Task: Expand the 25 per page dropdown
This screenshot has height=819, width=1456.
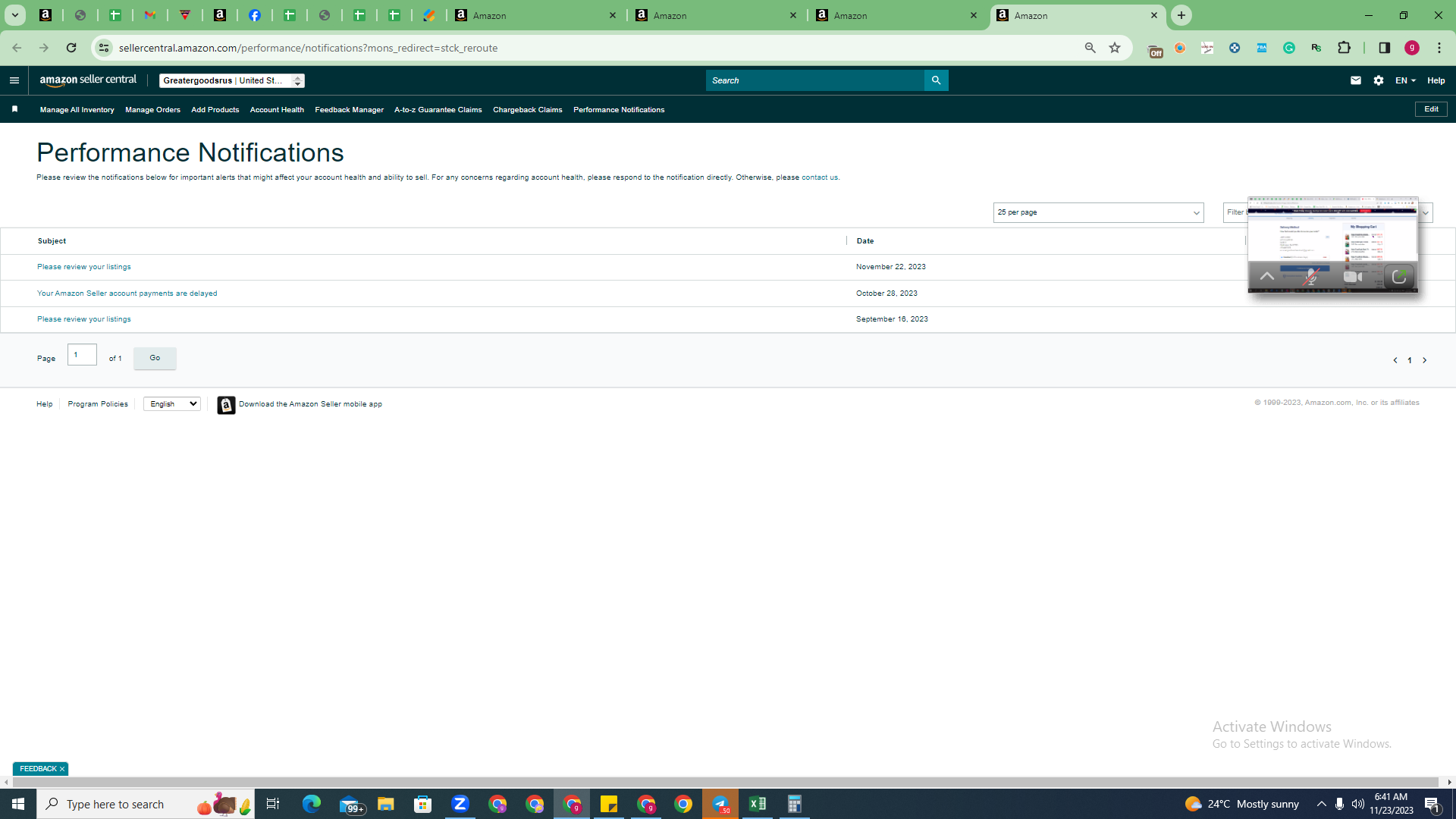Action: pos(1098,213)
